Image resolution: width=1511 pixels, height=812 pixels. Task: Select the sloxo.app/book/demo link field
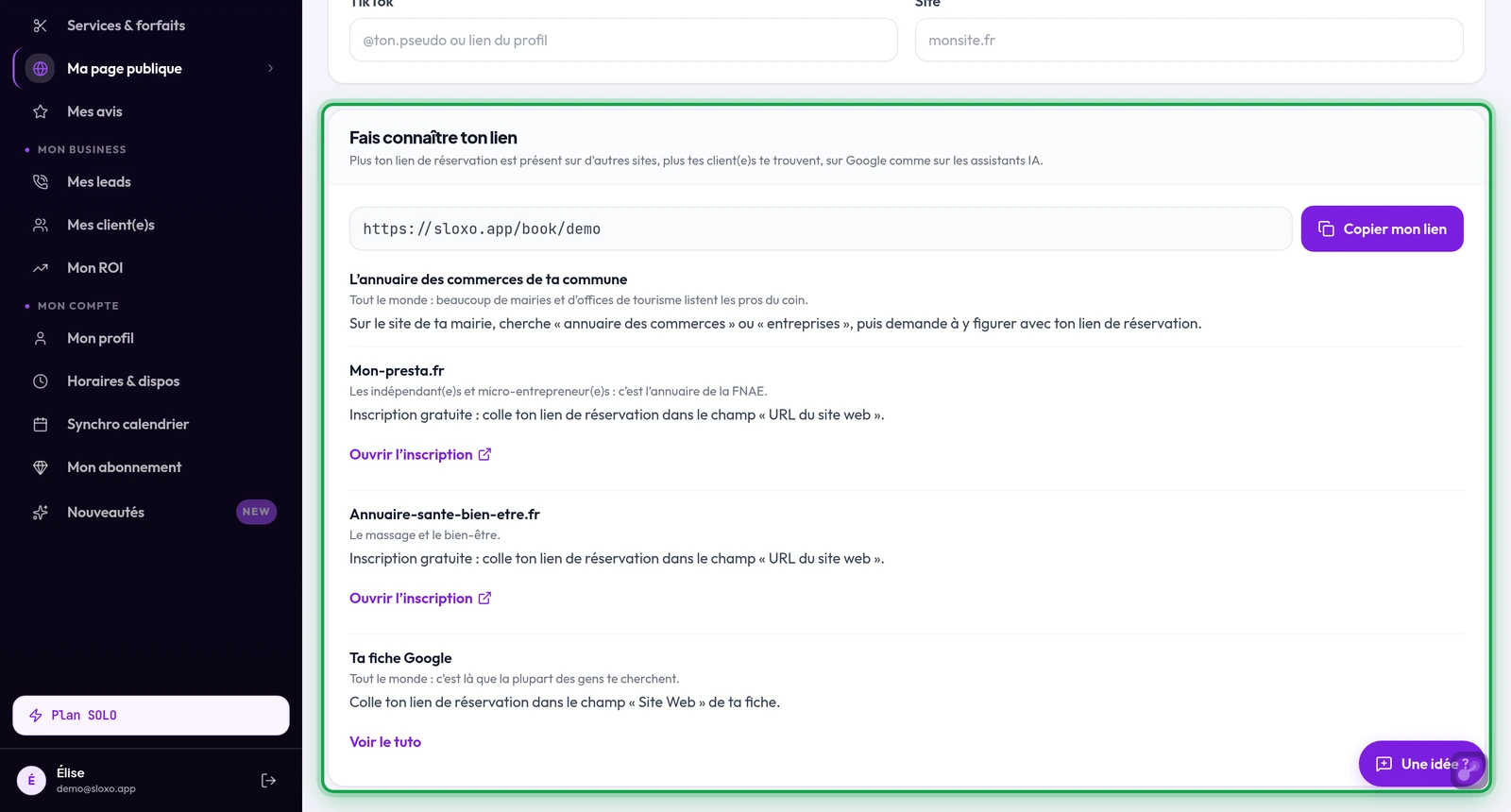point(821,228)
